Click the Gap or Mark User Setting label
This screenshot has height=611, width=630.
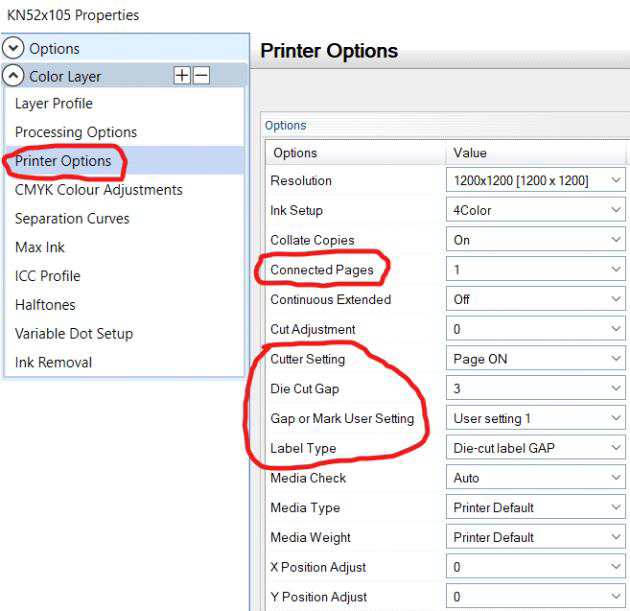click(x=342, y=418)
